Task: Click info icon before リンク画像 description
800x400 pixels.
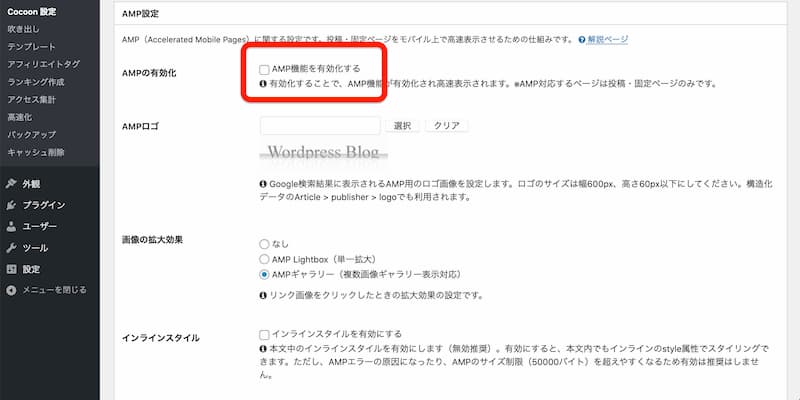Action: coord(263,295)
